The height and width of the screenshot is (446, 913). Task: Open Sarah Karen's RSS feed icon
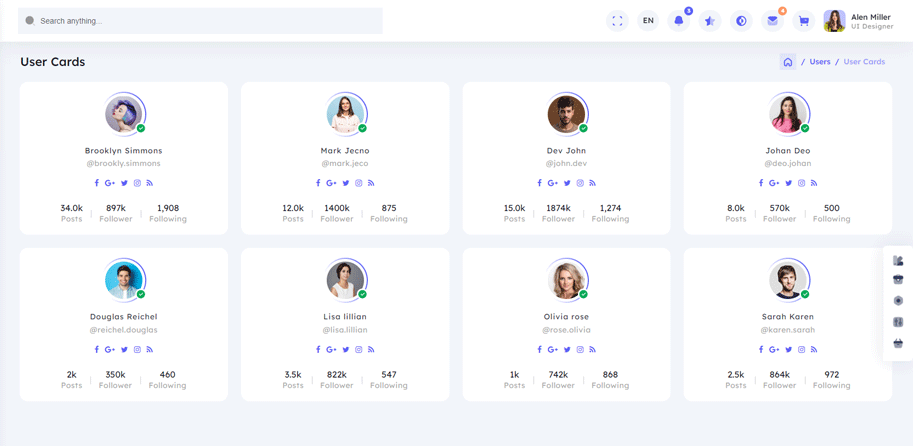[814, 350]
